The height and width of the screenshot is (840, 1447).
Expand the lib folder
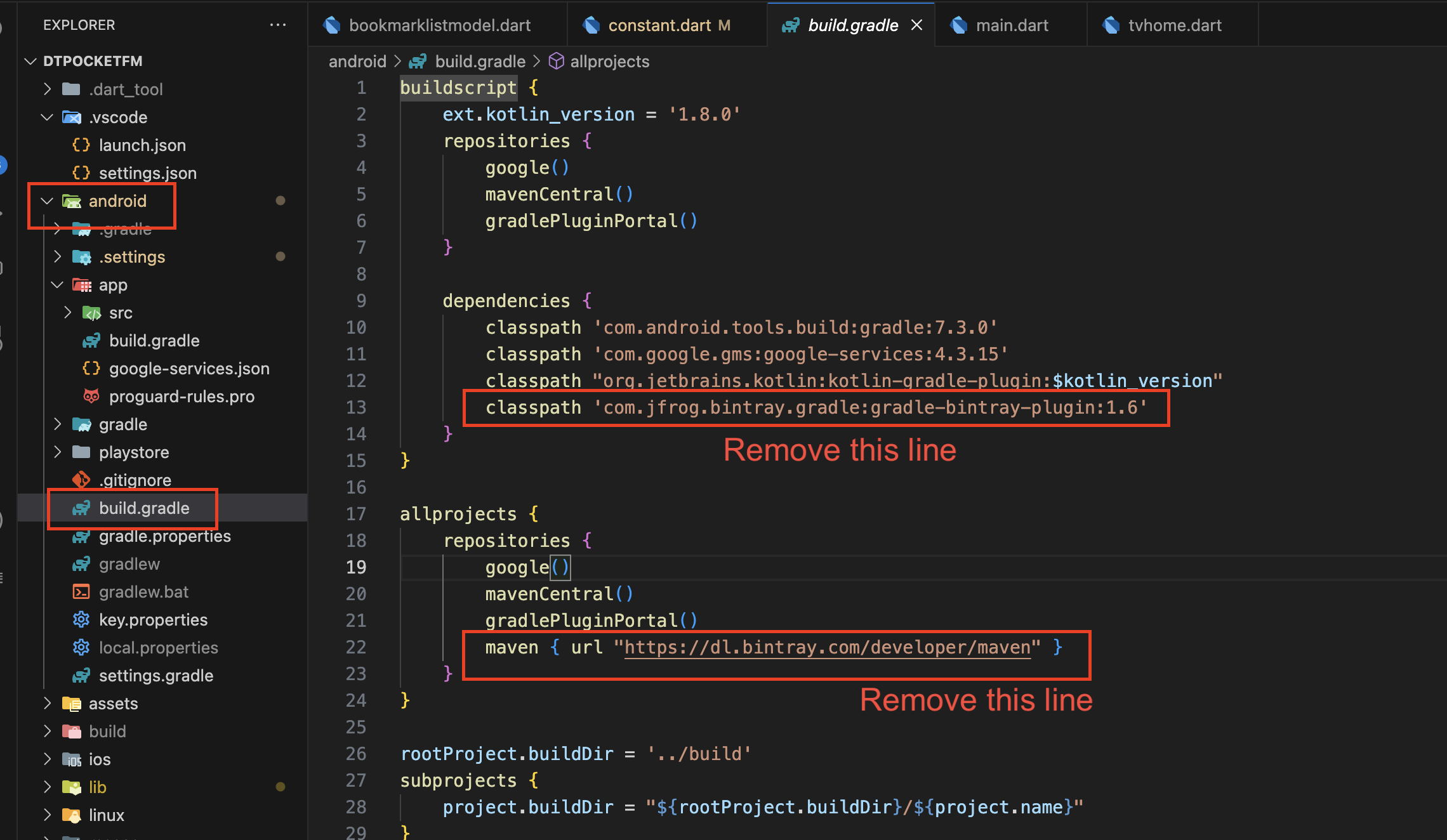[x=47, y=787]
